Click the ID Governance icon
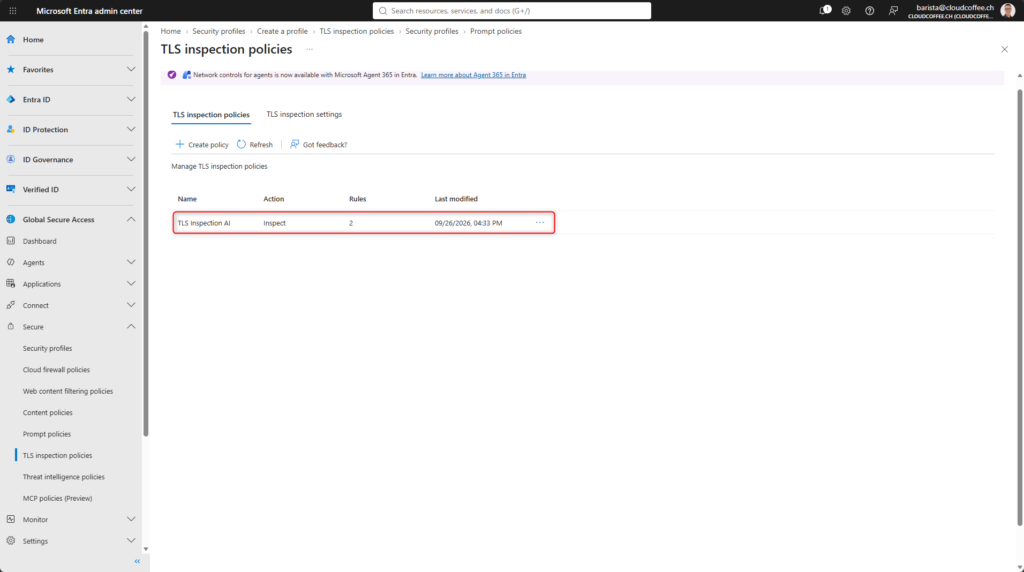 click(x=10, y=159)
